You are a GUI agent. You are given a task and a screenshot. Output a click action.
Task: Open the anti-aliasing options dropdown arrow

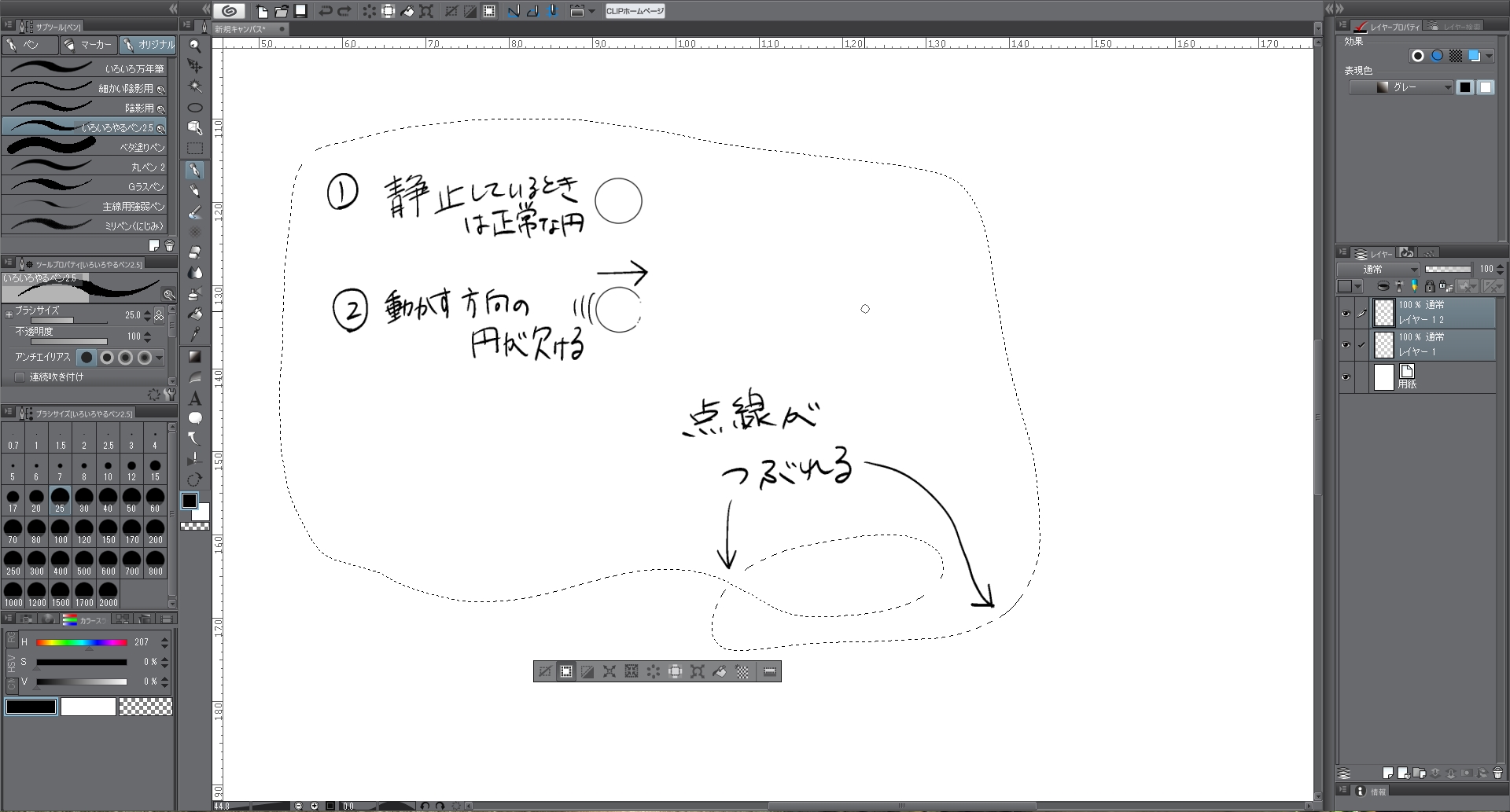[x=160, y=358]
